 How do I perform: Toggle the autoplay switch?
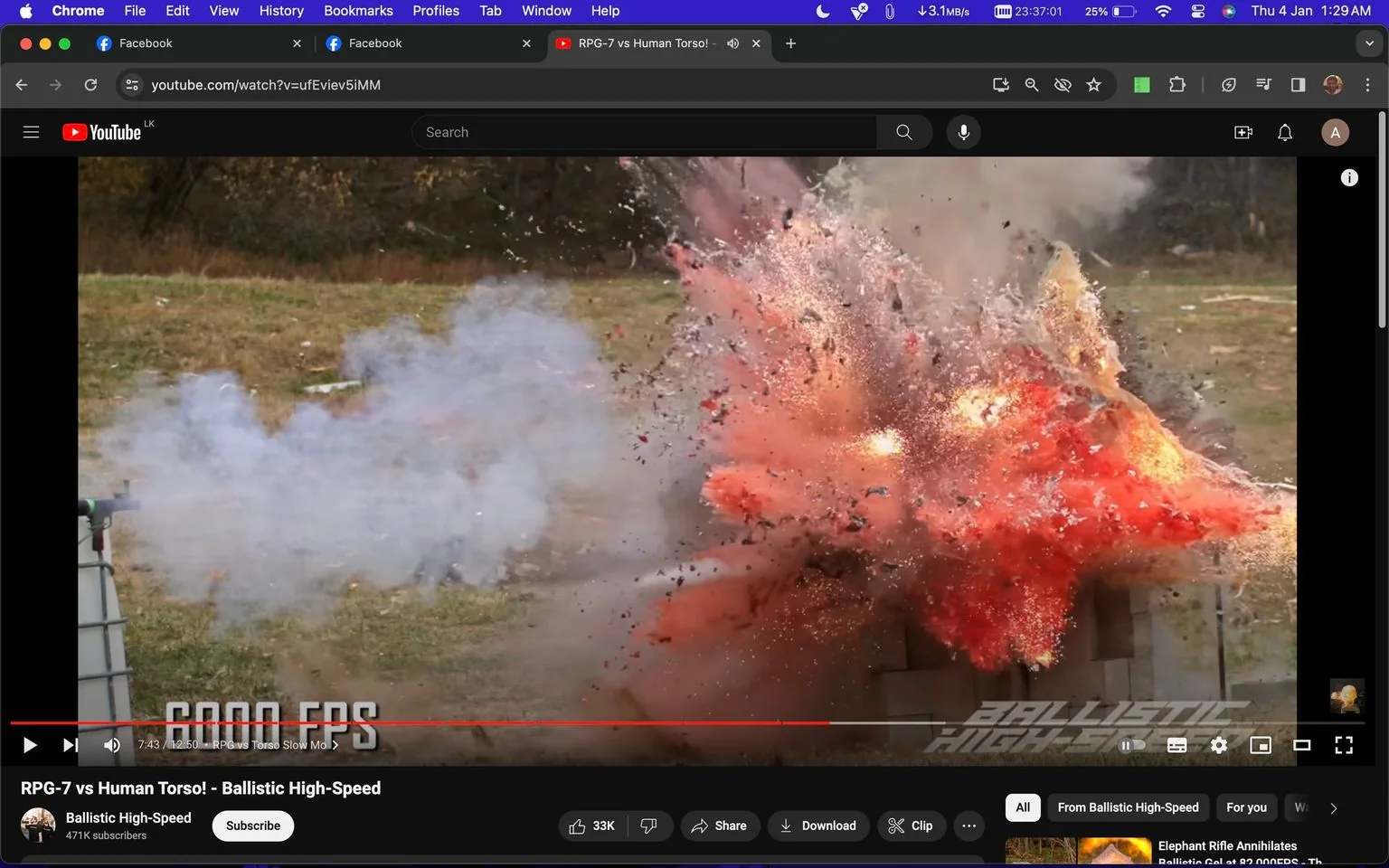pos(1132,745)
